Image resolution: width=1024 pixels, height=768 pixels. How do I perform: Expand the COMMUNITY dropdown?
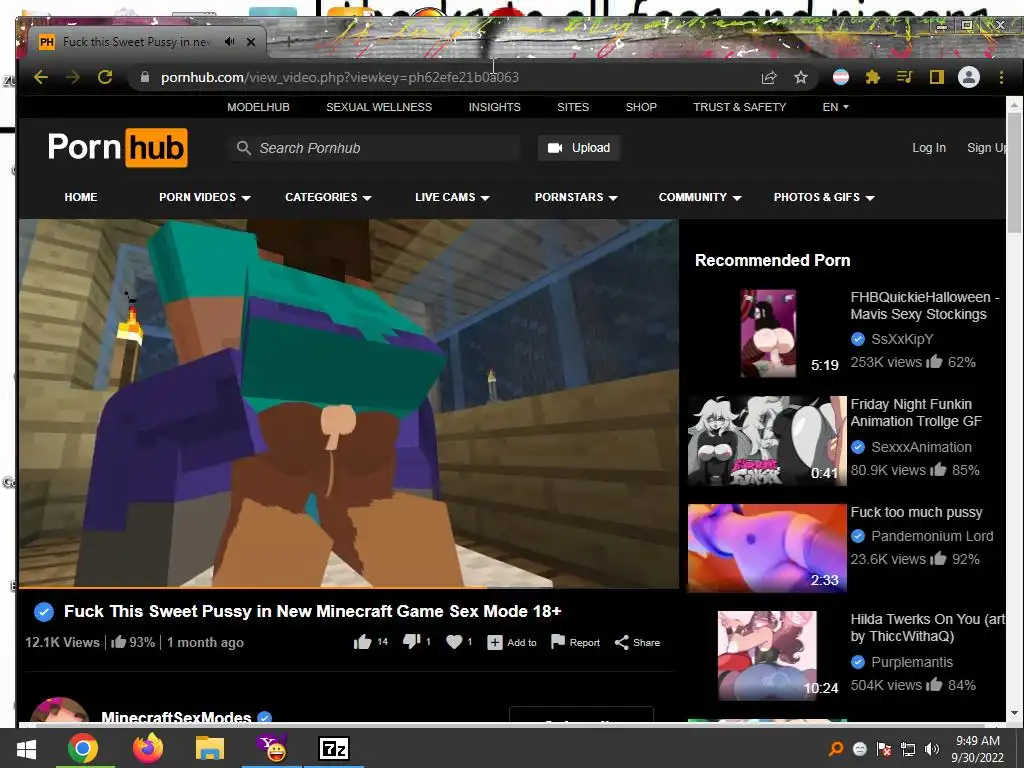[699, 197]
